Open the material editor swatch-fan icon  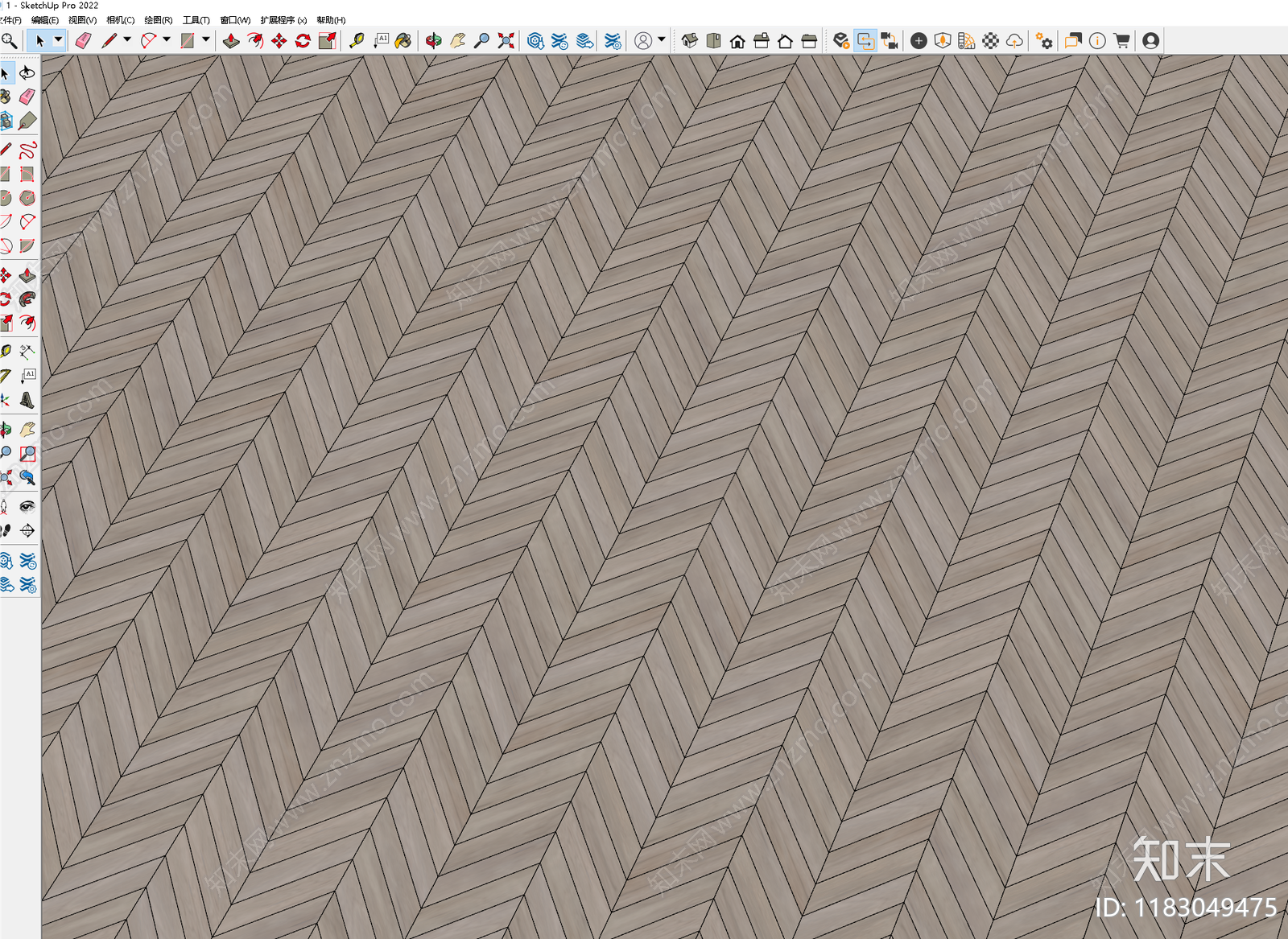(967, 40)
